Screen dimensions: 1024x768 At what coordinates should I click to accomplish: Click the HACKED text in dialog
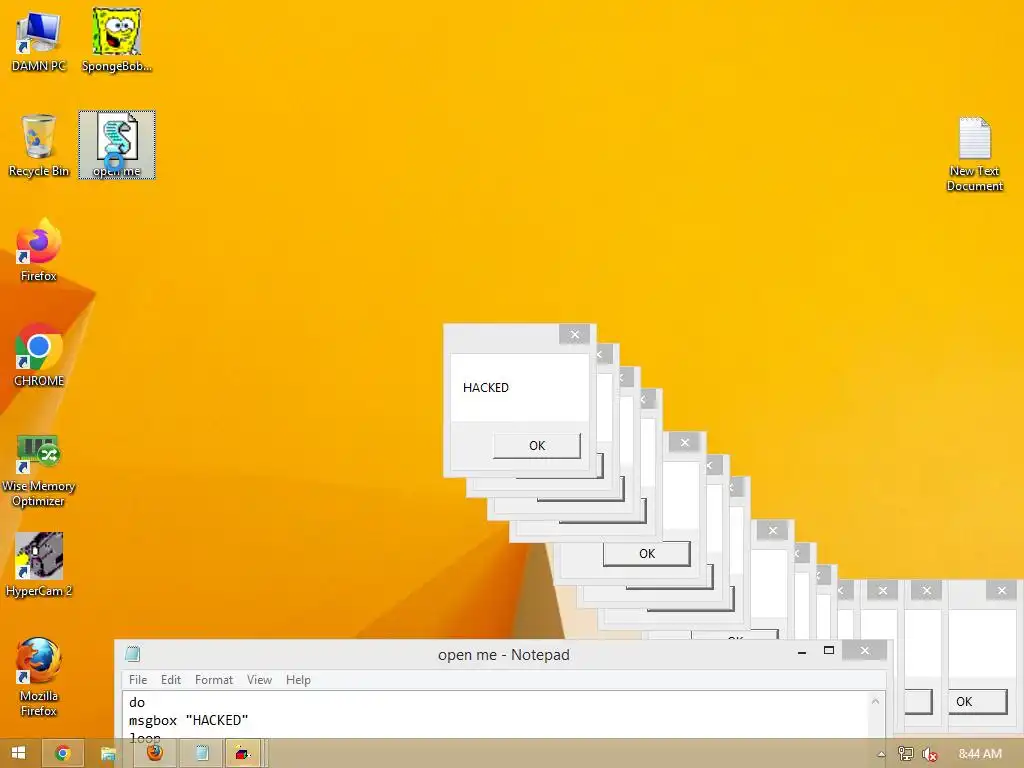click(x=486, y=387)
